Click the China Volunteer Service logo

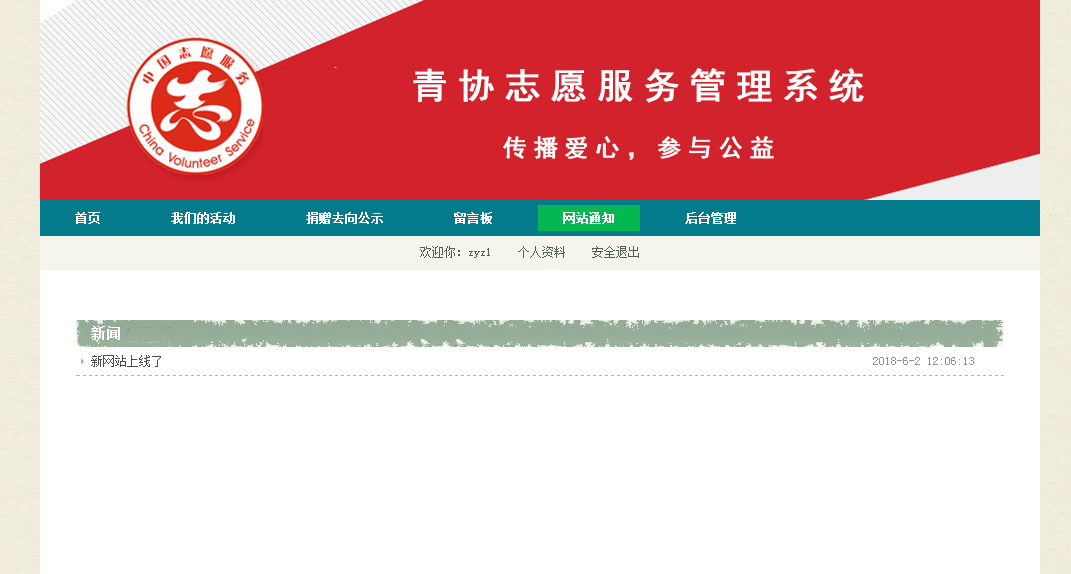point(195,106)
